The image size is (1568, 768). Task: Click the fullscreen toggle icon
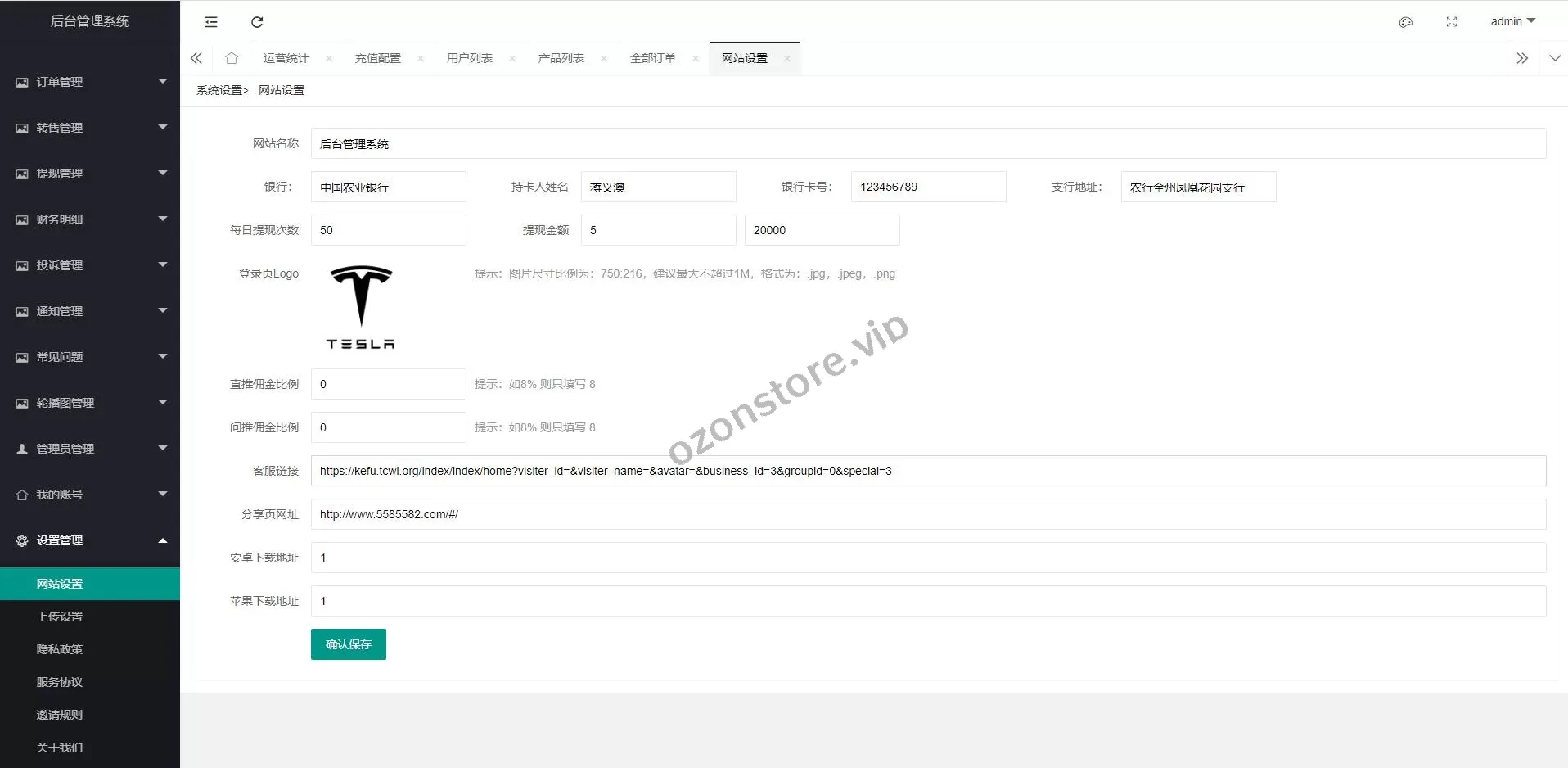pos(1451,22)
